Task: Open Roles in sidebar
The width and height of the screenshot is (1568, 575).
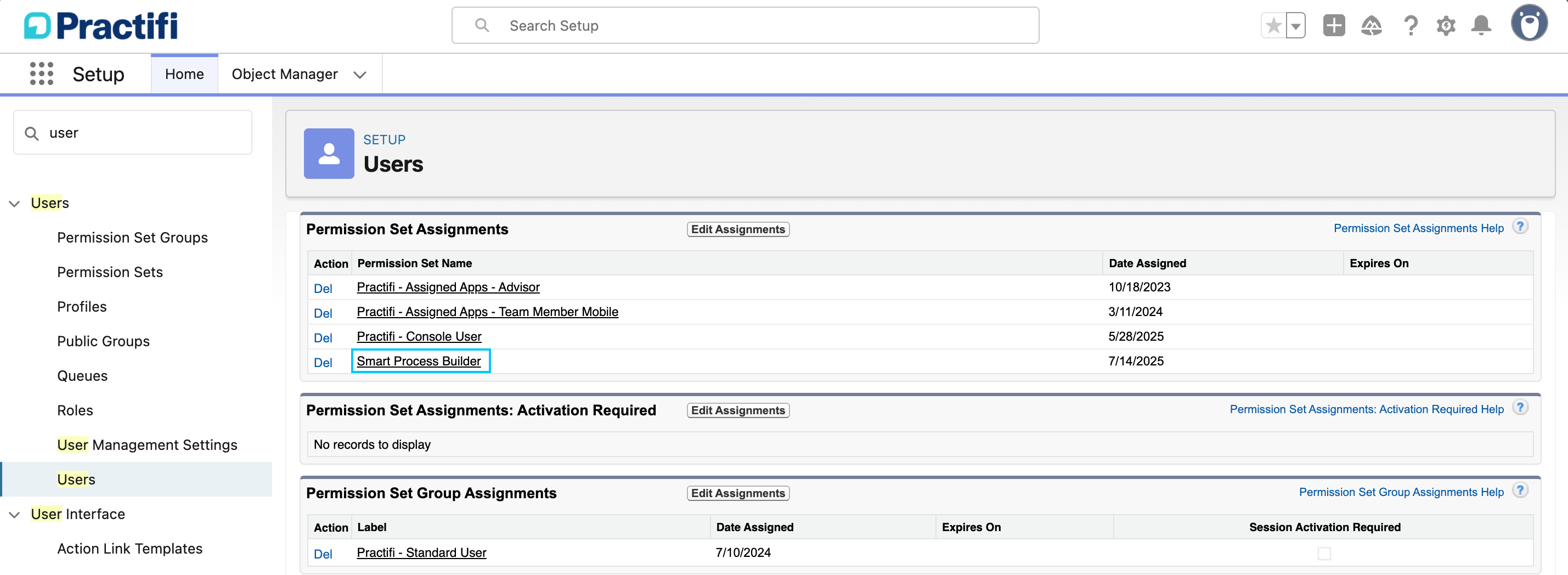Action: [75, 411]
